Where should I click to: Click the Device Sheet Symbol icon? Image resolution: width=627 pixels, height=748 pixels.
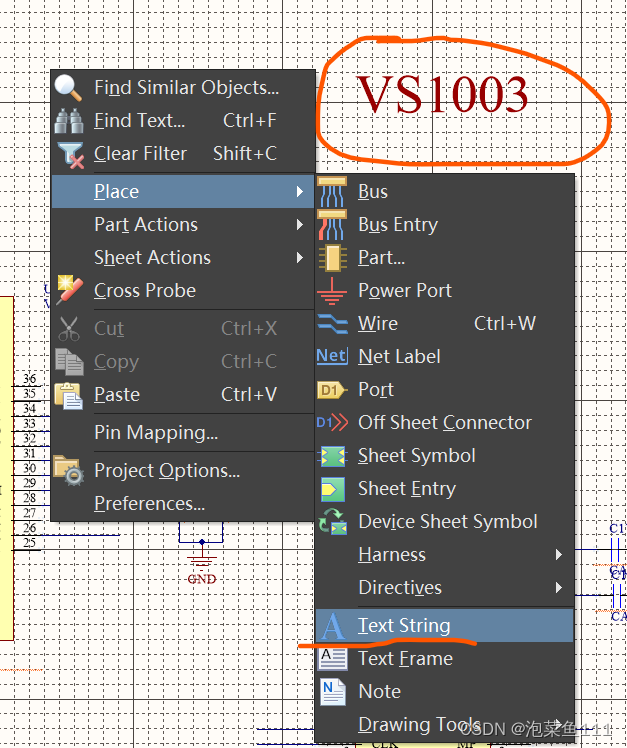coord(333,522)
